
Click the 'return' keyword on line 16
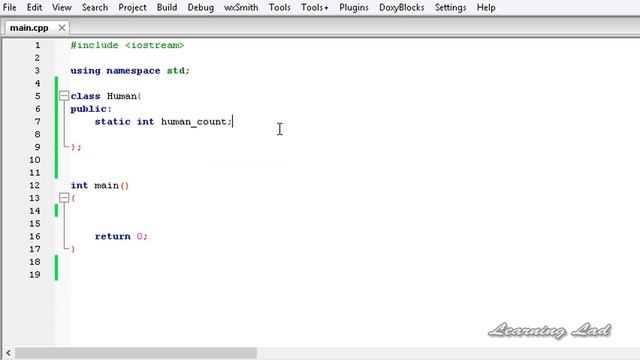click(112, 236)
